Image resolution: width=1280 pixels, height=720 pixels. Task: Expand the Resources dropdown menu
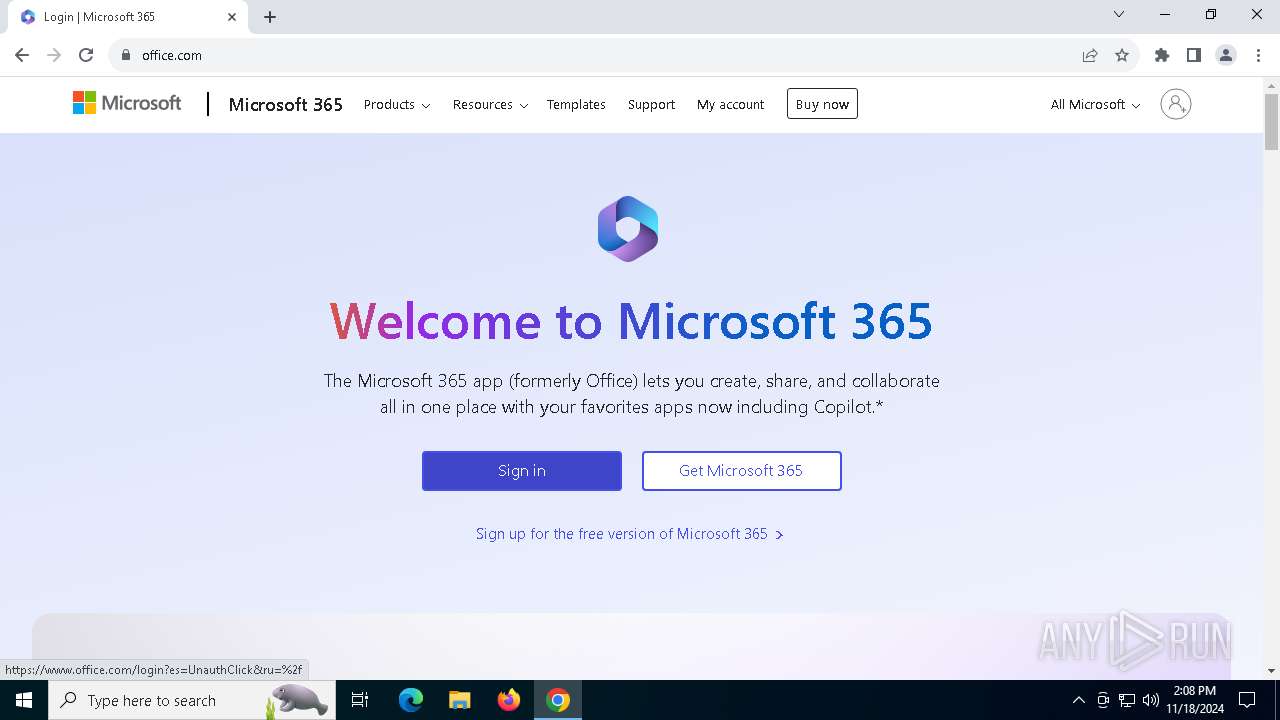coord(490,104)
